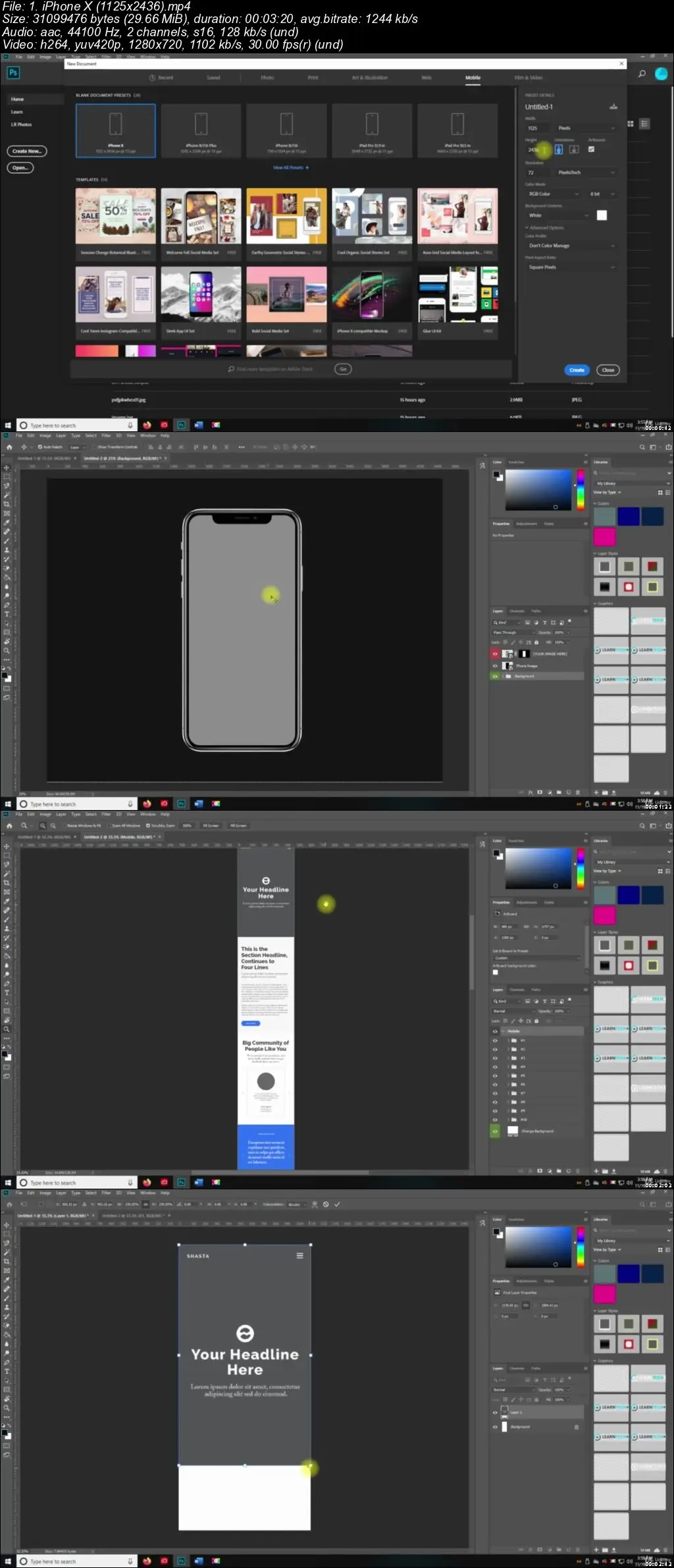Toggle Scrubby Zoom checkbox
Screen dimensions: 674x1568
pyautogui.click(x=147, y=826)
